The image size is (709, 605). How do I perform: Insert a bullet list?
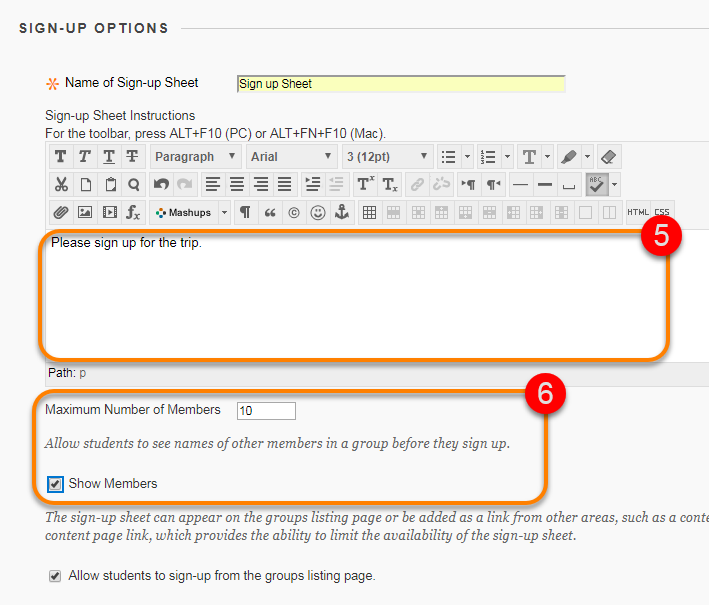(x=449, y=157)
